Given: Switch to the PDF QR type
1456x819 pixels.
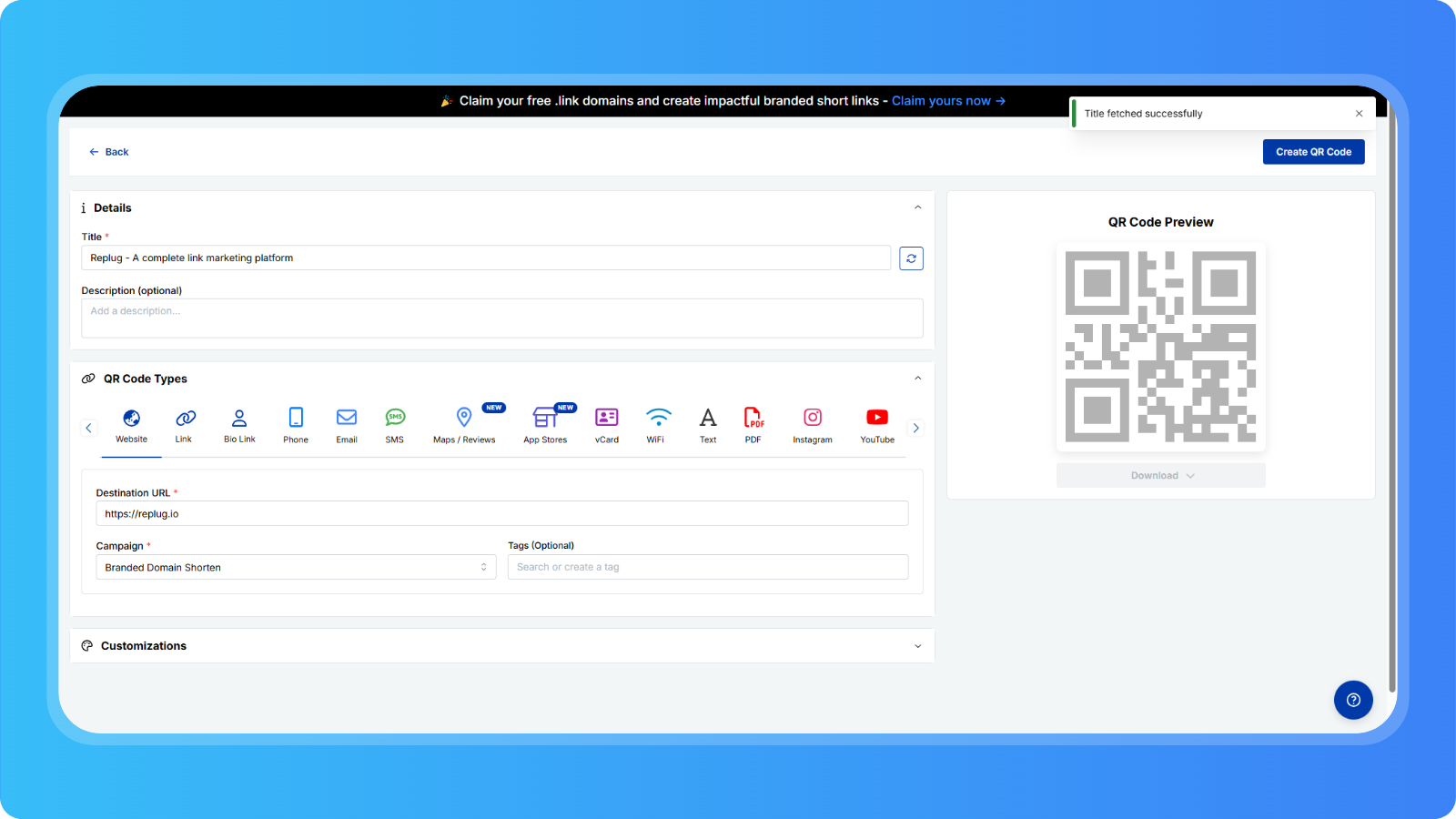Looking at the screenshot, I should (x=753, y=426).
